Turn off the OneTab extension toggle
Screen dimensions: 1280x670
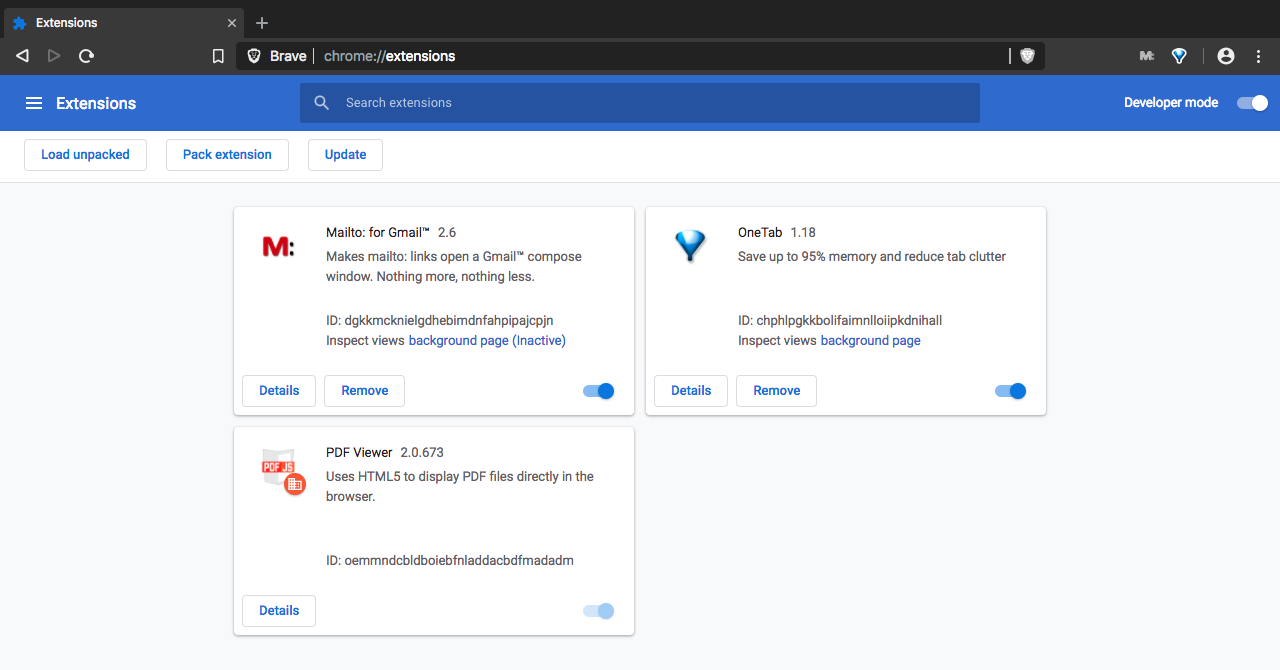pyautogui.click(x=1011, y=391)
